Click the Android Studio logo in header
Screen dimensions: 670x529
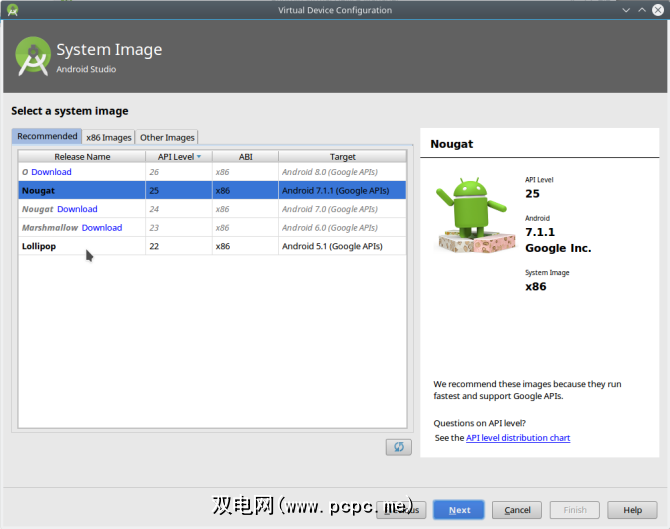(x=33, y=57)
